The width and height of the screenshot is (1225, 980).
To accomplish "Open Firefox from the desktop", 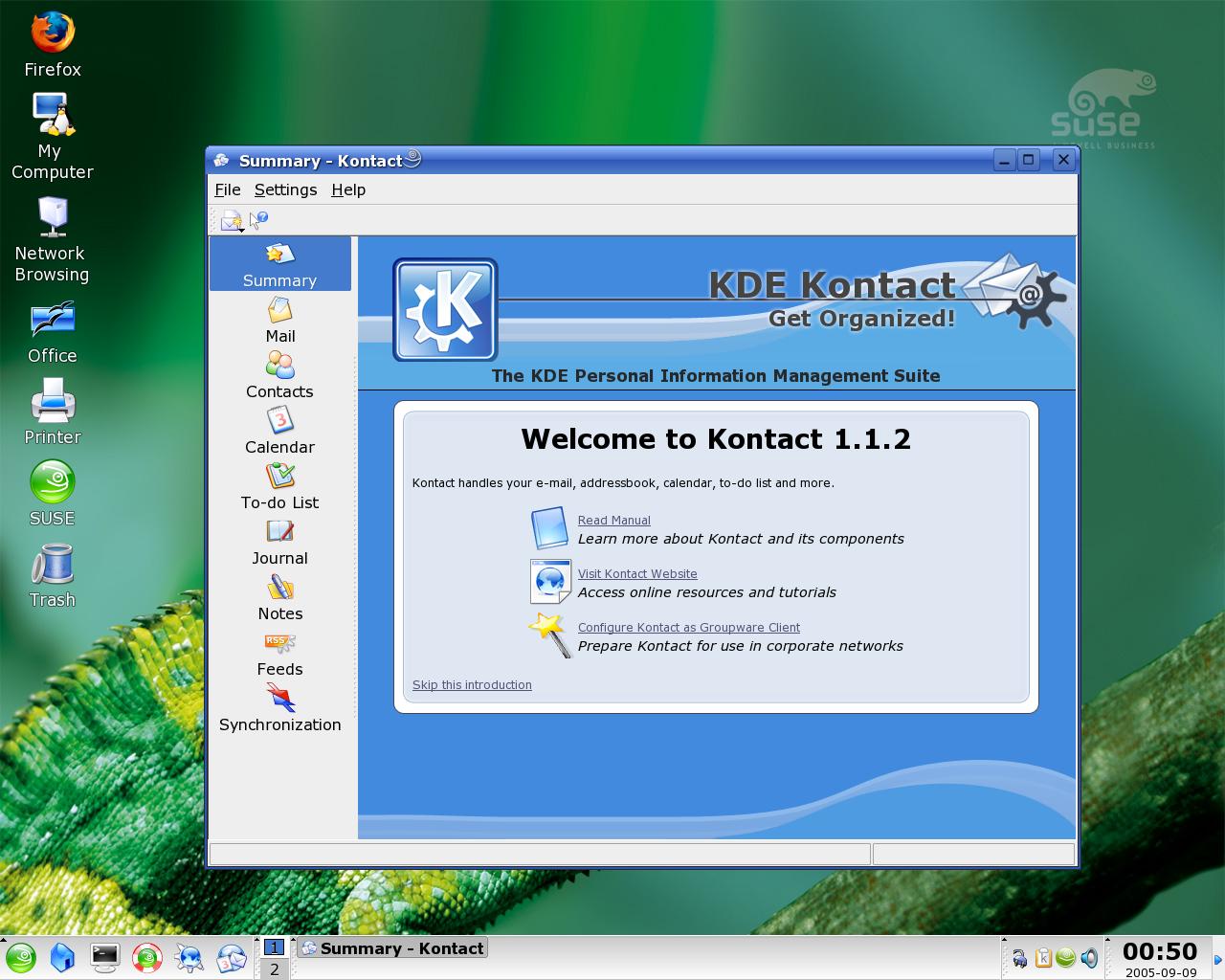I will point(53,45).
